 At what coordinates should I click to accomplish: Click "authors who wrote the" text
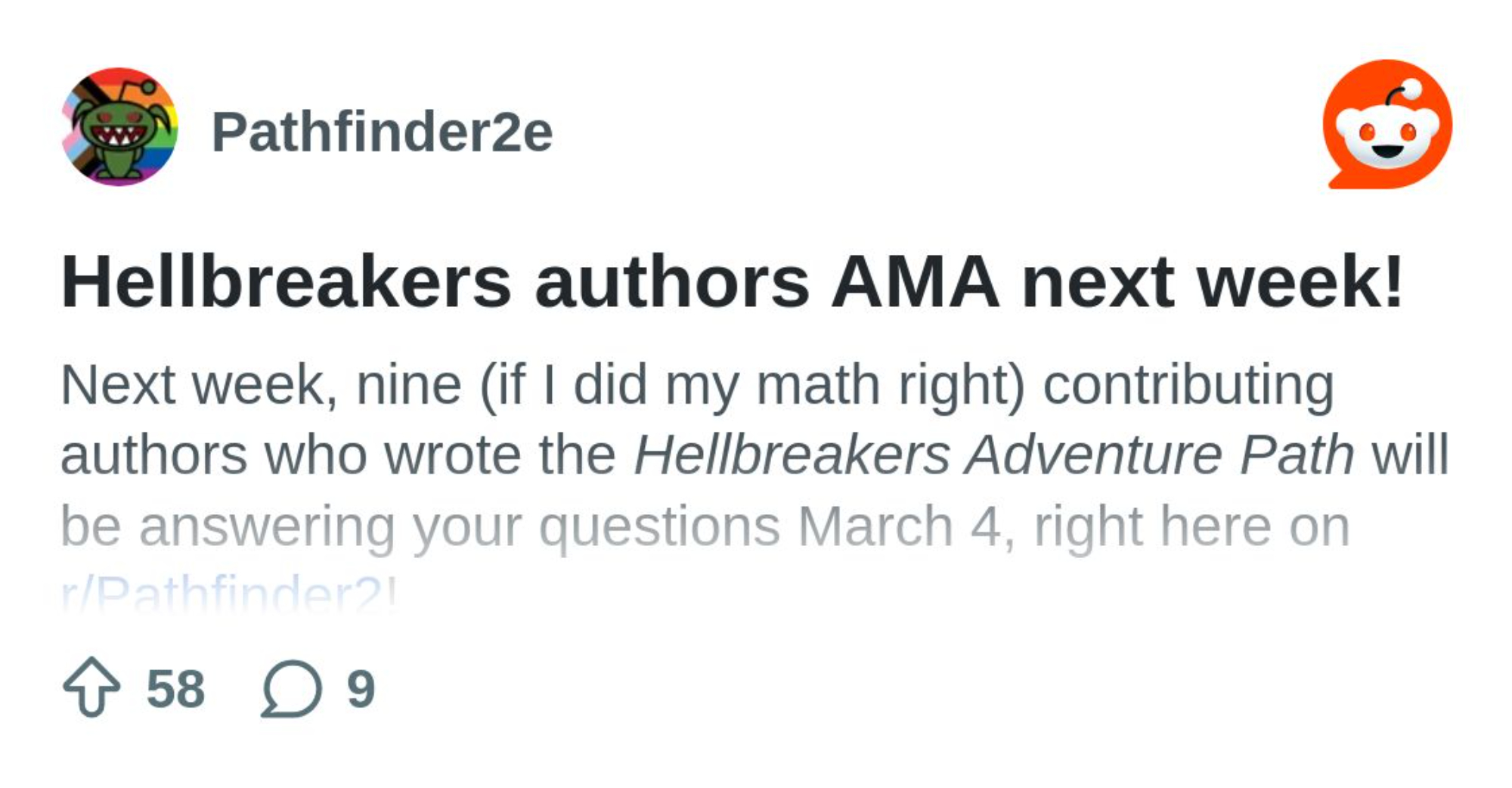click(338, 455)
